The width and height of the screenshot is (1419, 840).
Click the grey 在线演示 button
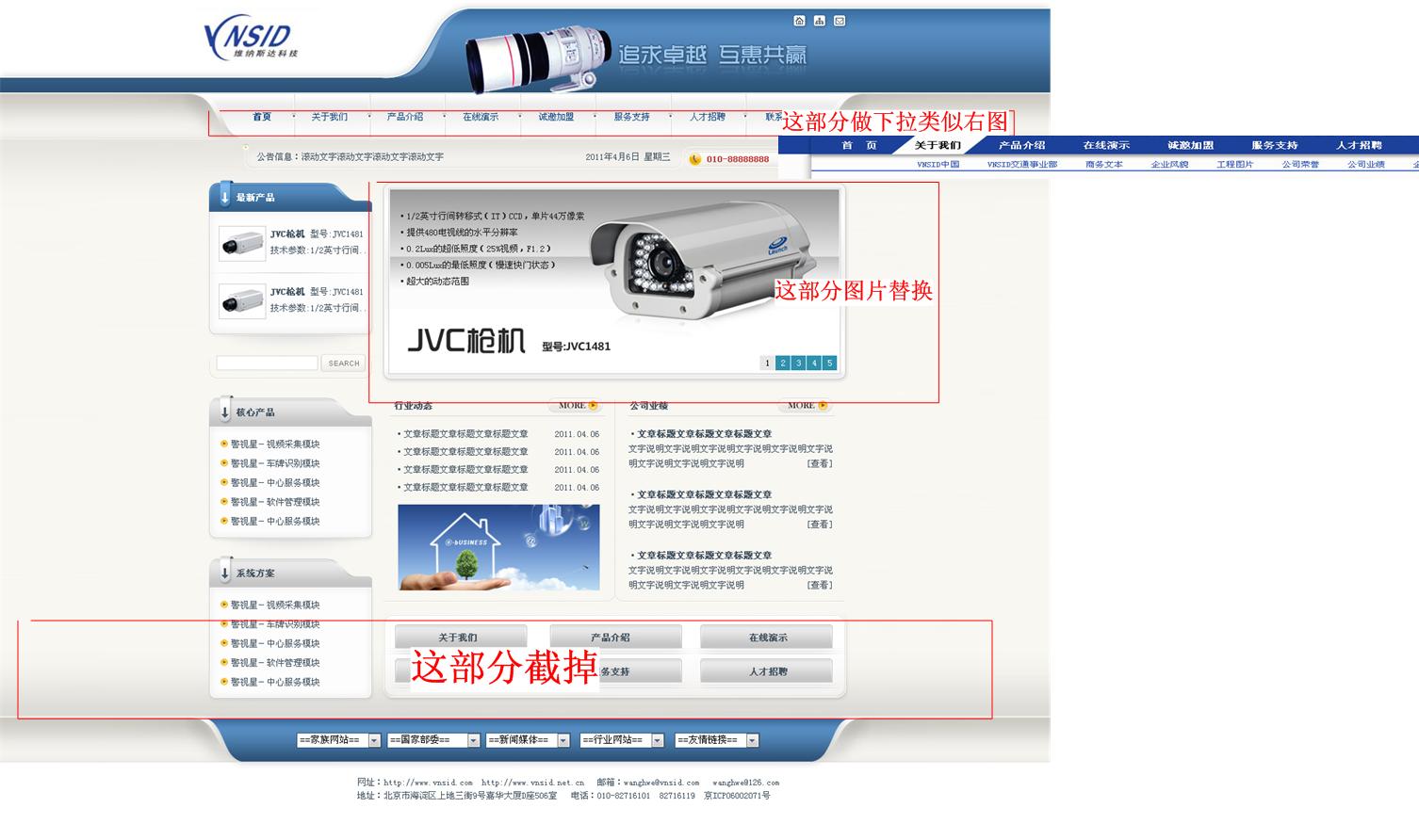(767, 638)
